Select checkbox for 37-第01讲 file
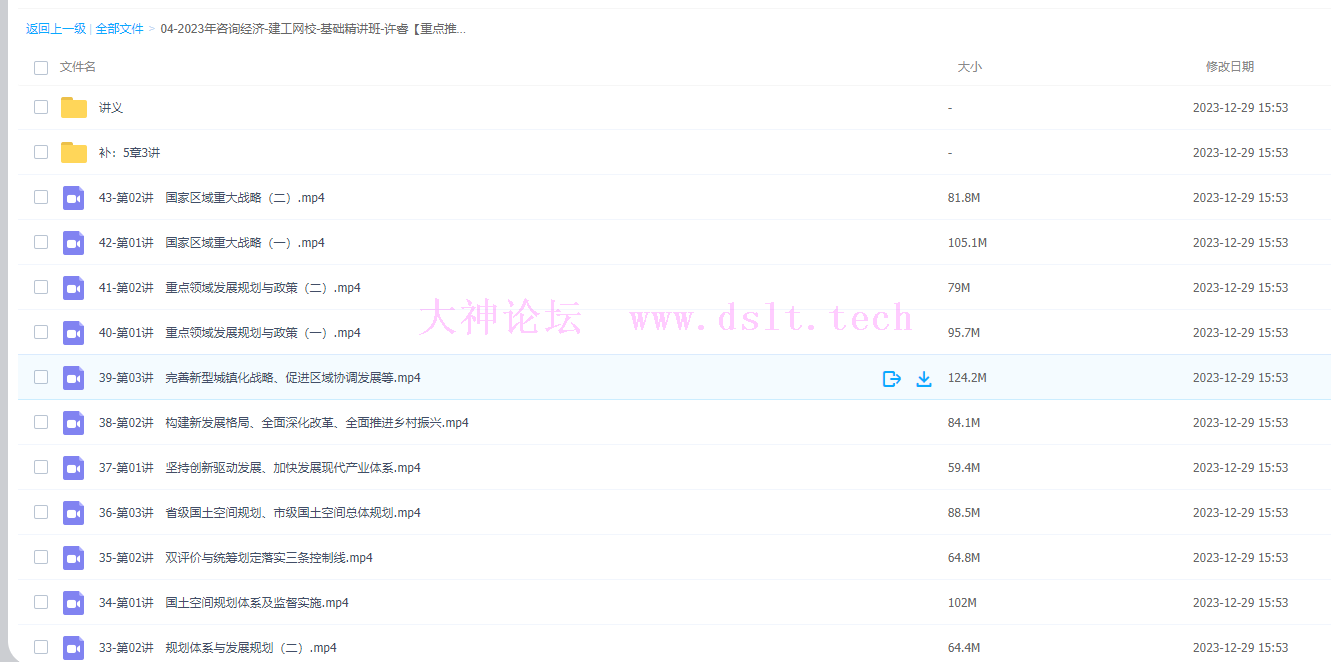 pos(41,467)
